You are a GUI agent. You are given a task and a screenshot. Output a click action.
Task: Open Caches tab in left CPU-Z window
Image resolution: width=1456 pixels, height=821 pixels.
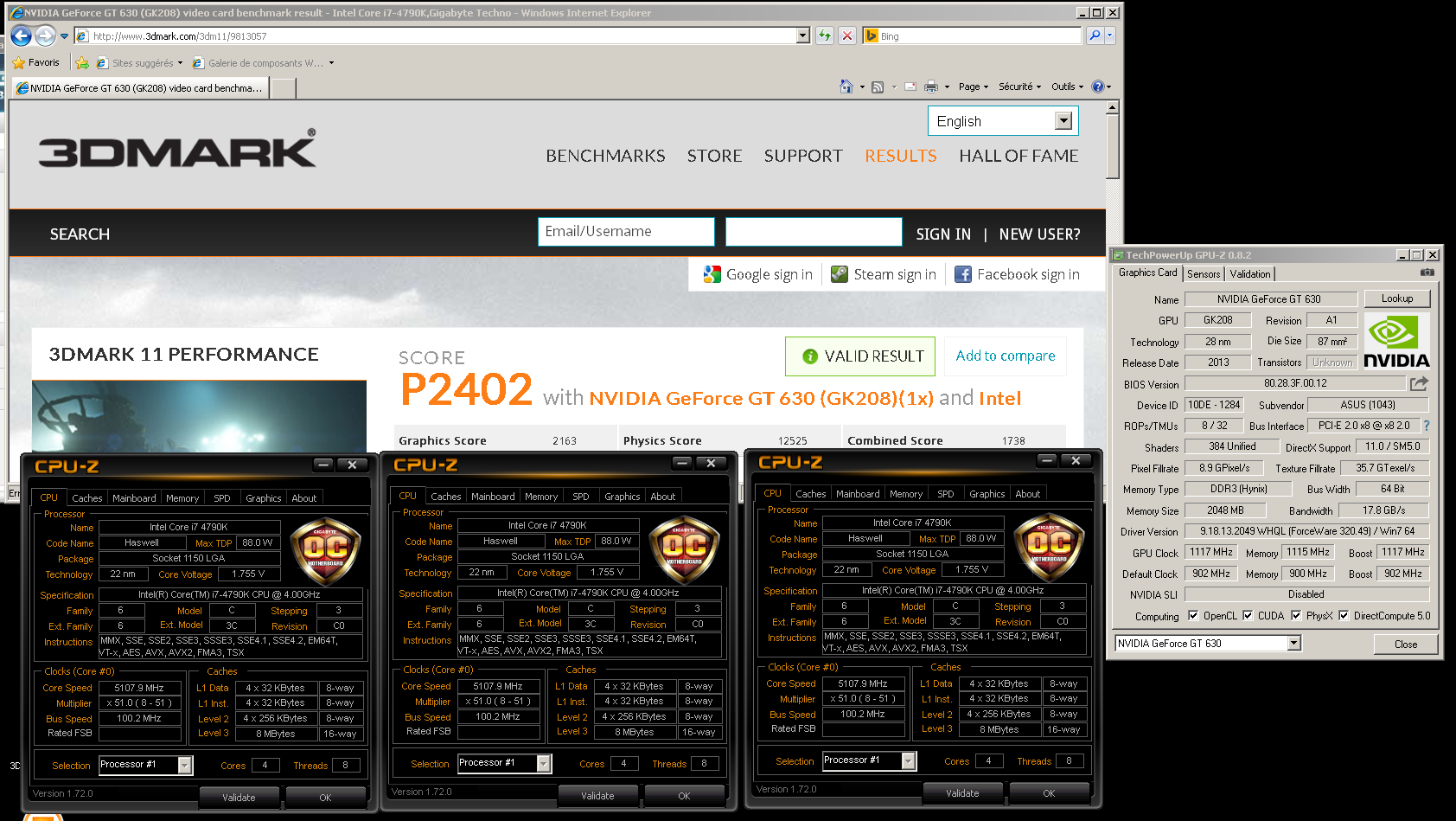[x=87, y=498]
